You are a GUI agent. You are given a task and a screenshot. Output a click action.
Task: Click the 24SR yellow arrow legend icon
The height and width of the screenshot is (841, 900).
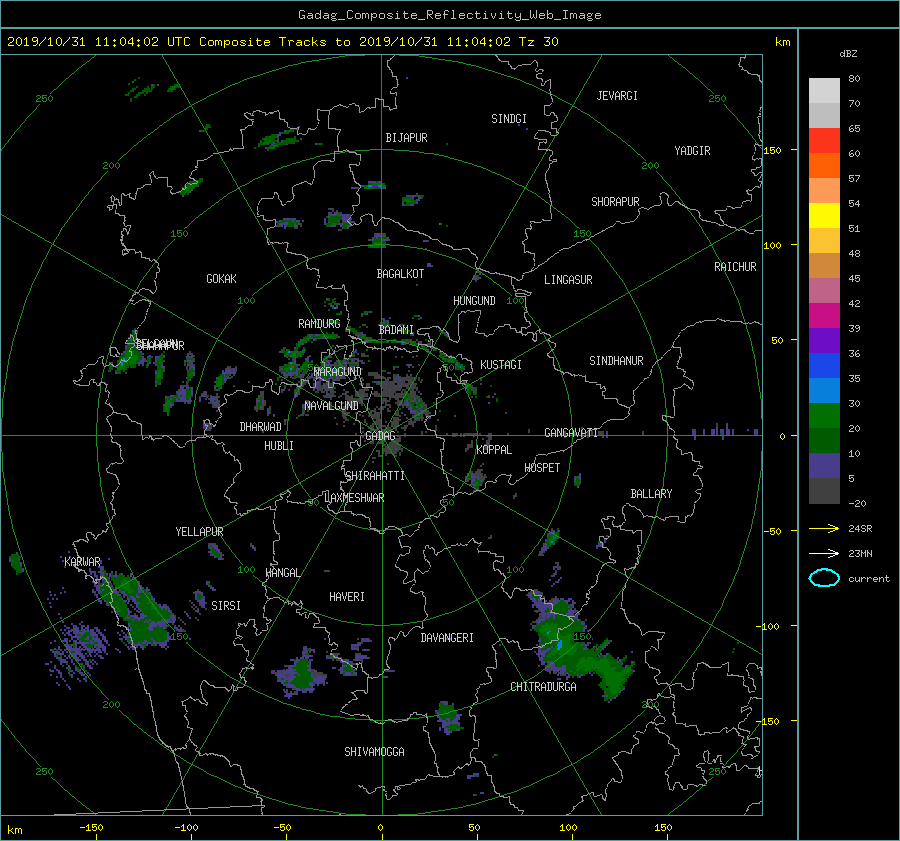pos(824,528)
